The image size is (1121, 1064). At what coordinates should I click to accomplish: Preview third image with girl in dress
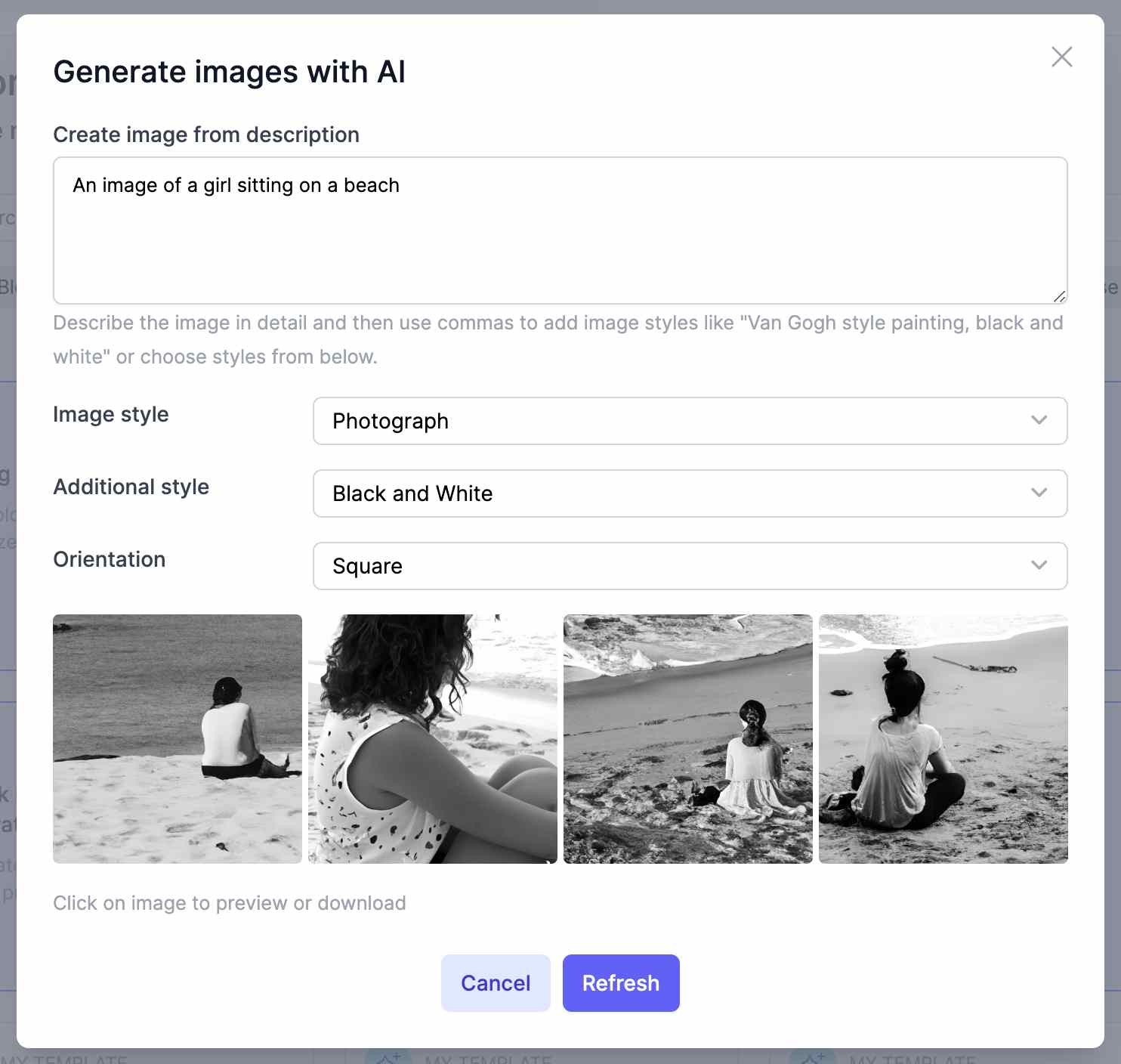(688, 738)
